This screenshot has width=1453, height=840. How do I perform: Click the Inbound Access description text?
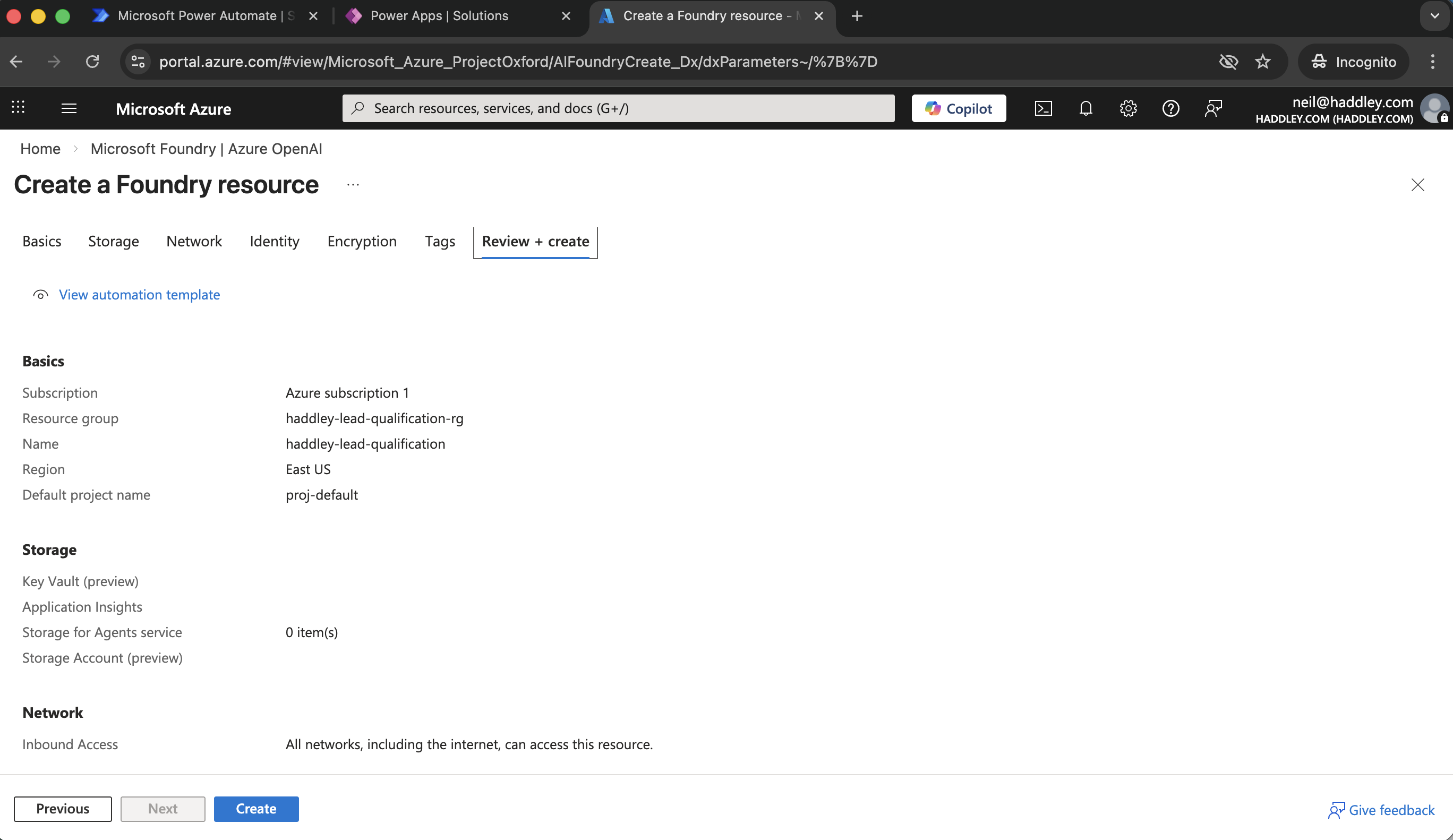pyautogui.click(x=469, y=744)
